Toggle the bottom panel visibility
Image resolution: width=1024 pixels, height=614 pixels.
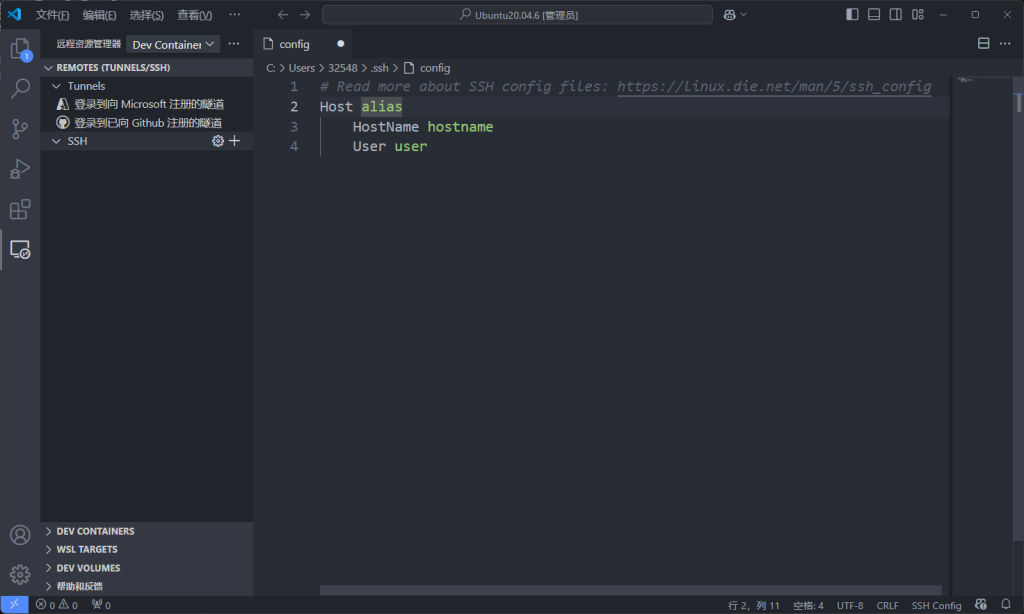874,15
